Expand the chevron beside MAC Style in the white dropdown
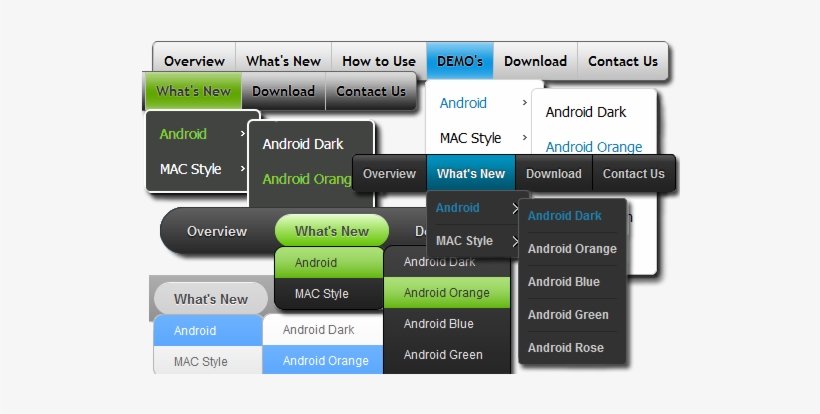Image resolution: width=820 pixels, height=414 pixels. tap(525, 137)
